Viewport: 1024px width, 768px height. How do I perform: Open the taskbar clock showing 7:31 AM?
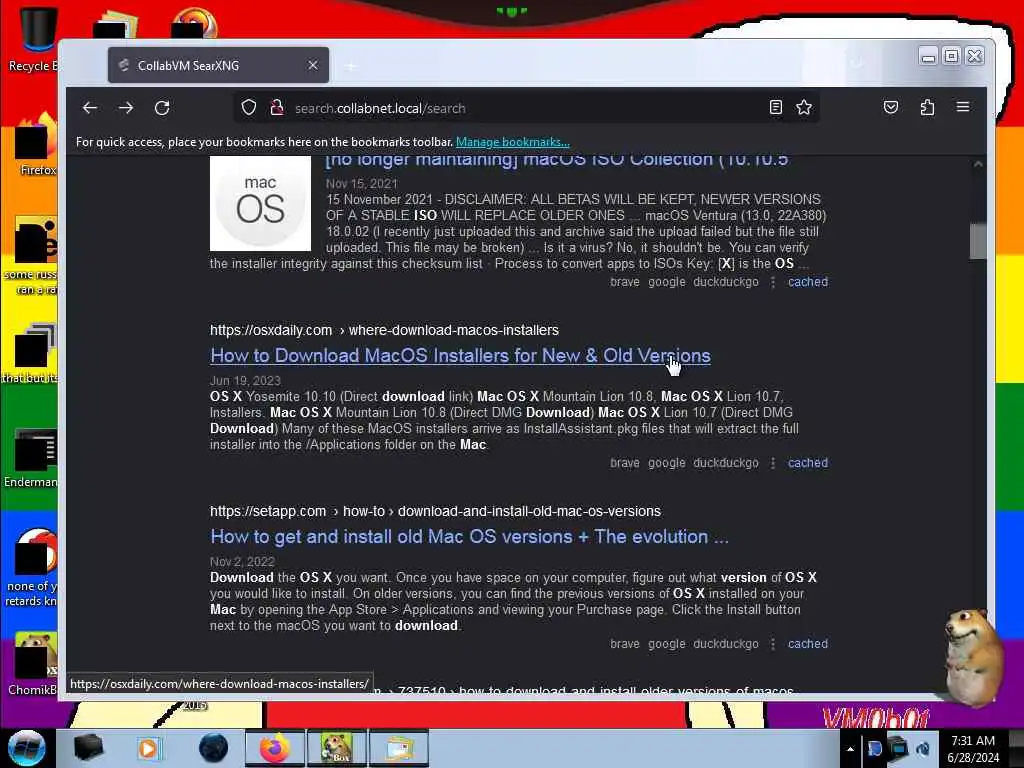973,749
